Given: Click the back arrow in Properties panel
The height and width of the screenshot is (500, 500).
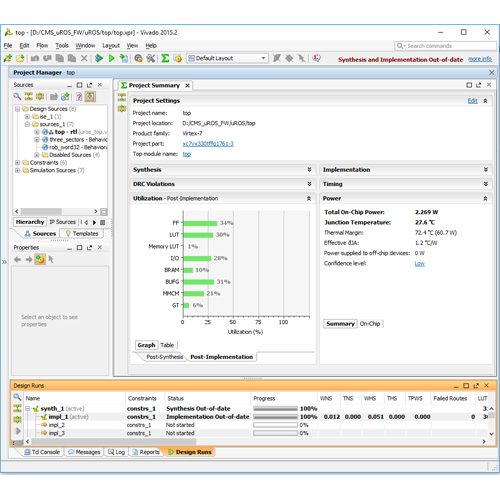Looking at the screenshot, I should click(x=18, y=259).
